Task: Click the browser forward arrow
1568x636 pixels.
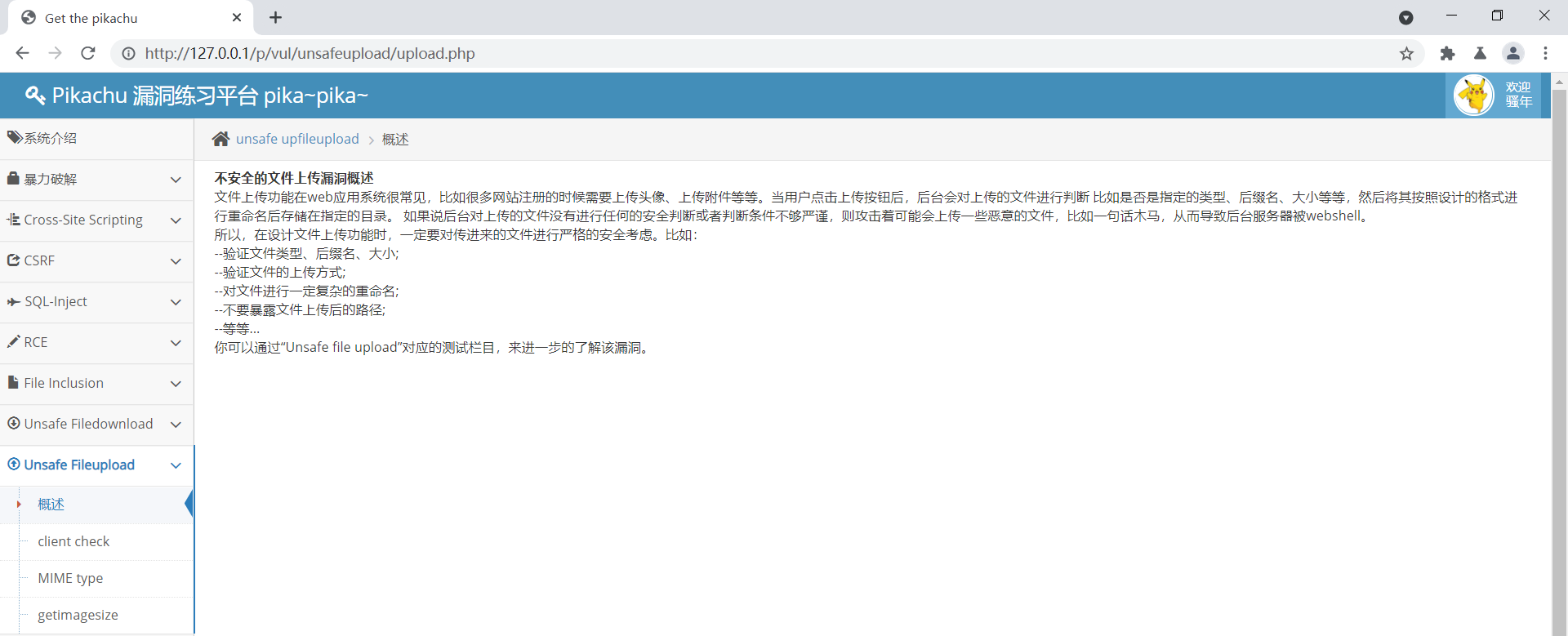Action: (55, 53)
